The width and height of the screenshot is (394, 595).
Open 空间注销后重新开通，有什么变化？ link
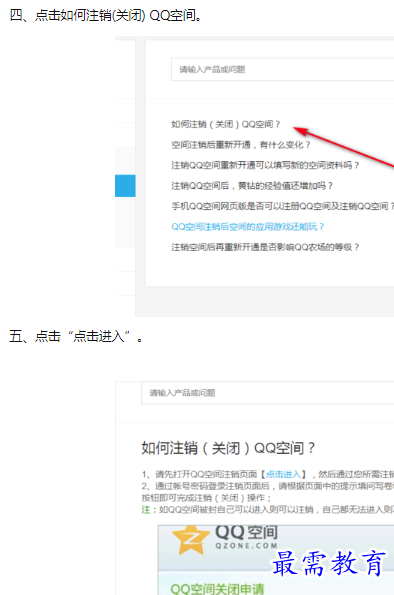241,145
